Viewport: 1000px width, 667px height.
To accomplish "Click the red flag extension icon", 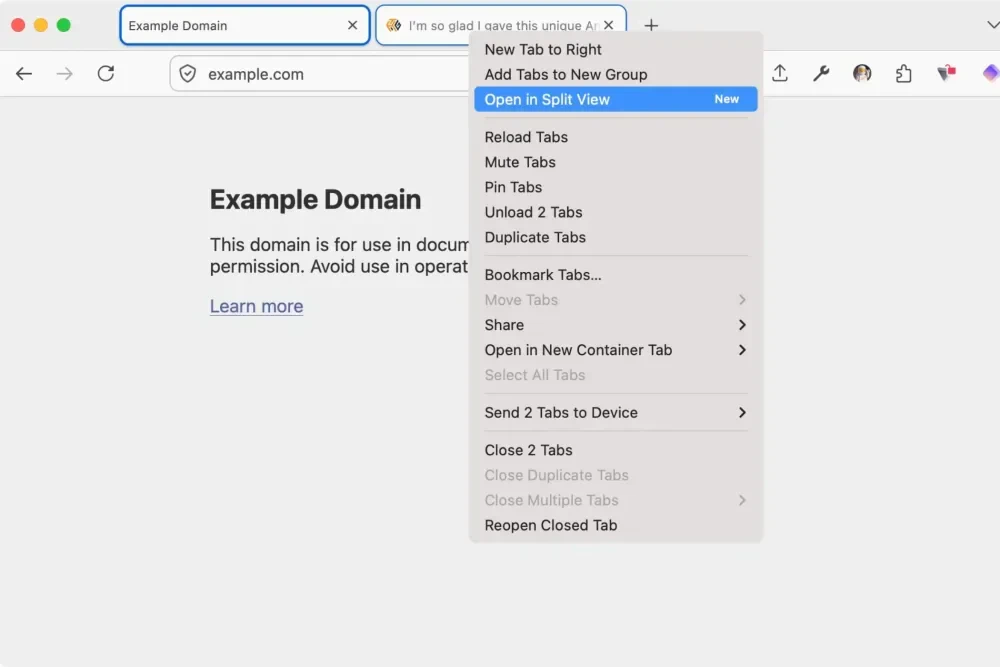I will (946, 73).
